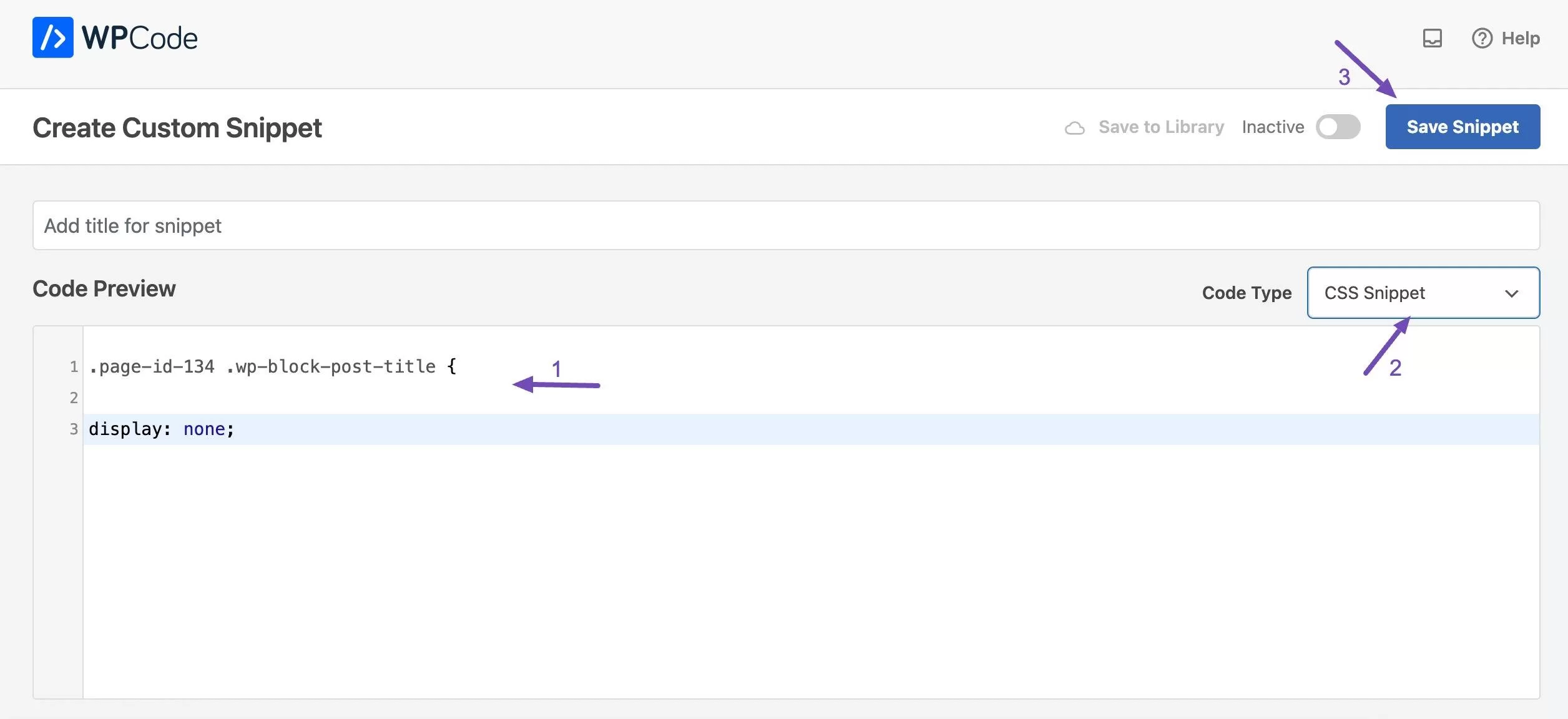Click line number 1 in editor gutter
The height and width of the screenshot is (719, 1568).
point(74,366)
